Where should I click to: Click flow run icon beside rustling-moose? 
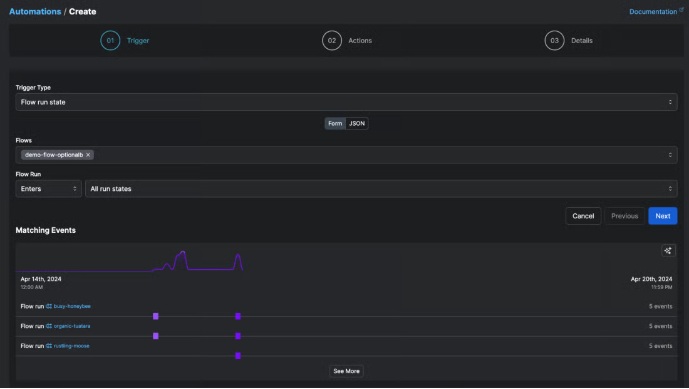coord(49,346)
